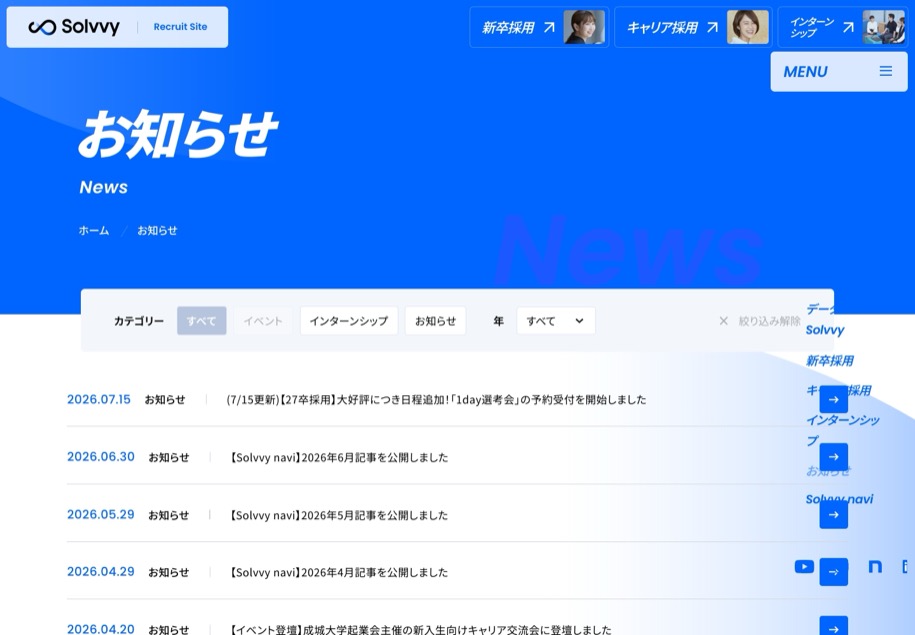Click the インターンシップ office photo thumbnail
915x635 pixels.
[883, 27]
